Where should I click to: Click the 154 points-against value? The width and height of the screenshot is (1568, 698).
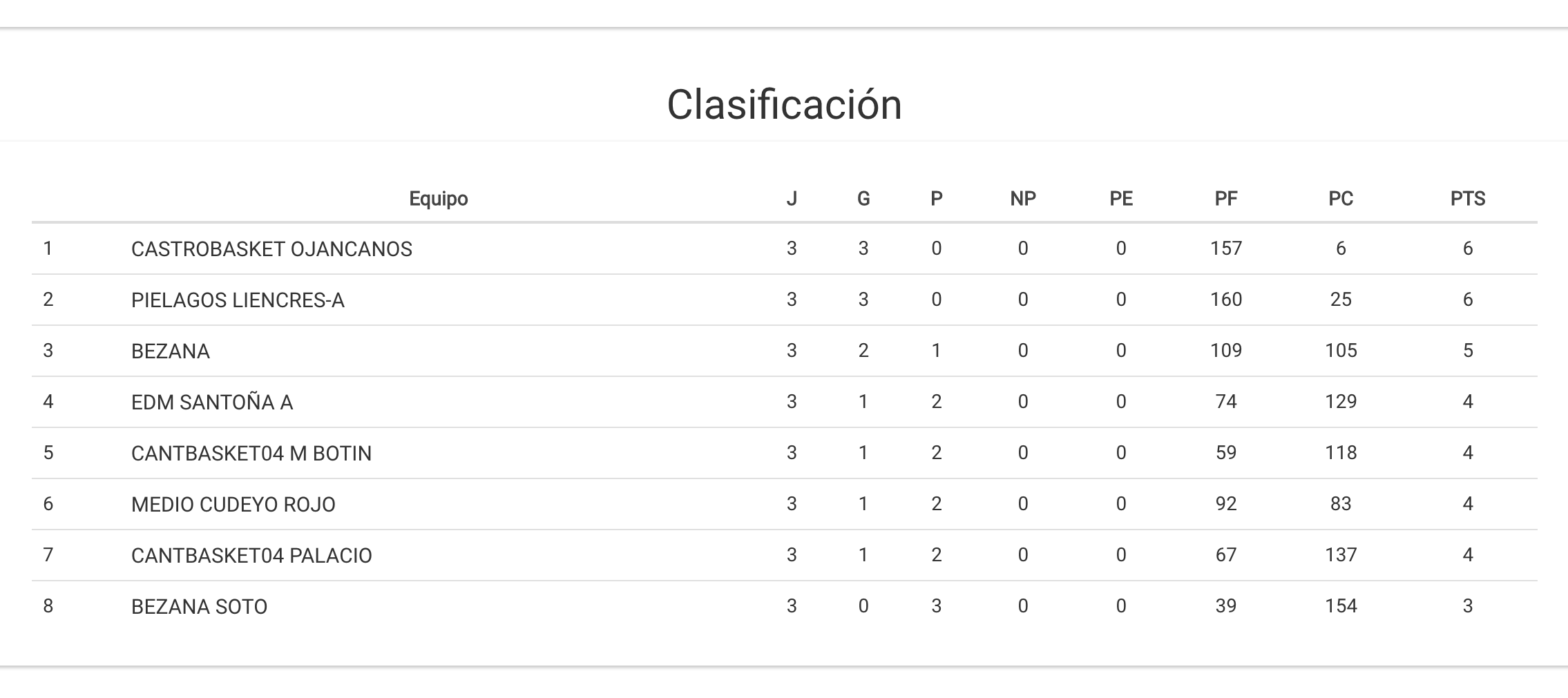[x=1340, y=606]
